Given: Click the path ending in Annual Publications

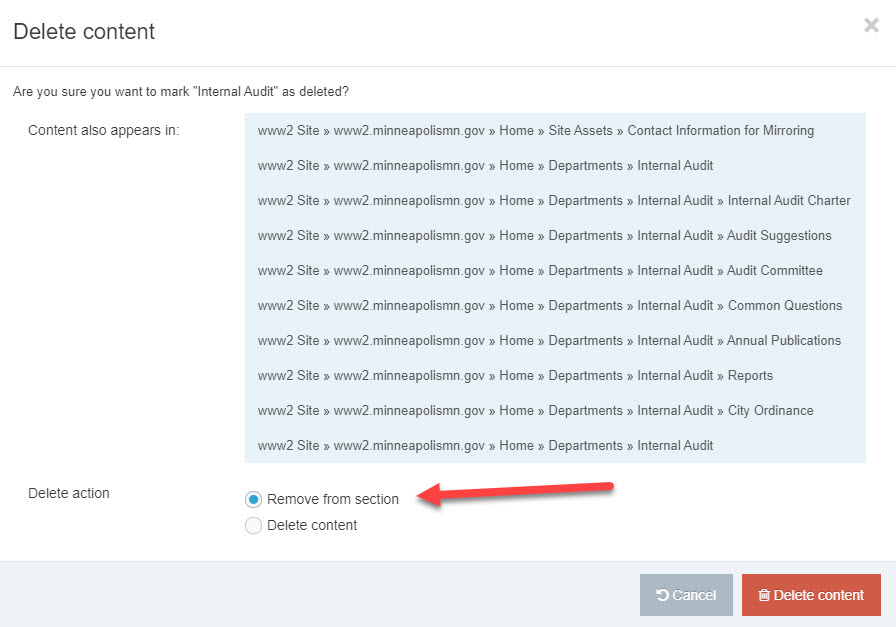Looking at the screenshot, I should point(549,341).
